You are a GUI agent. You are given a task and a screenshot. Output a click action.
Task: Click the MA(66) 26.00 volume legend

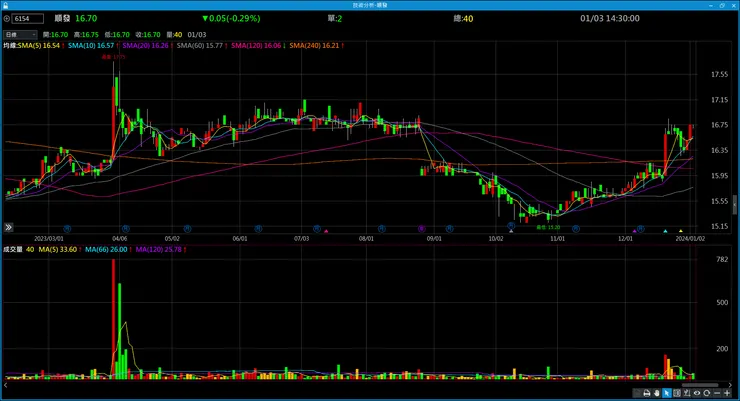[108, 250]
